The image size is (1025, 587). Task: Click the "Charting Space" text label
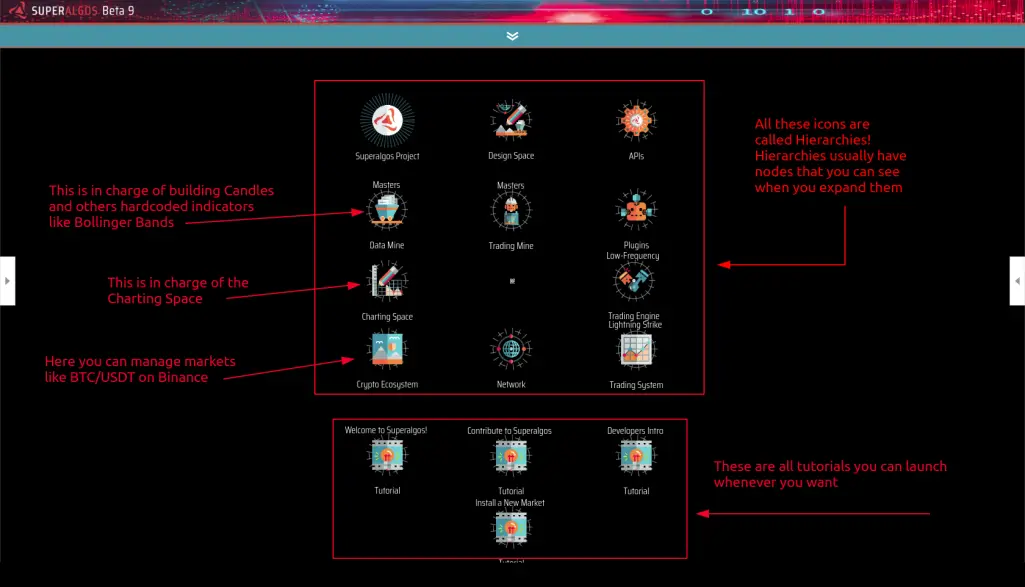tap(387, 316)
